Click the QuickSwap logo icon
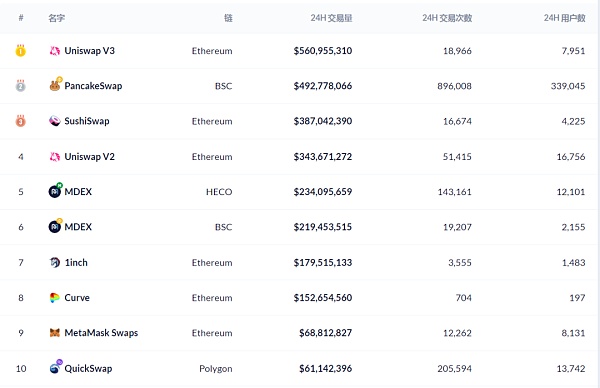The width and height of the screenshot is (600, 388). [56, 367]
